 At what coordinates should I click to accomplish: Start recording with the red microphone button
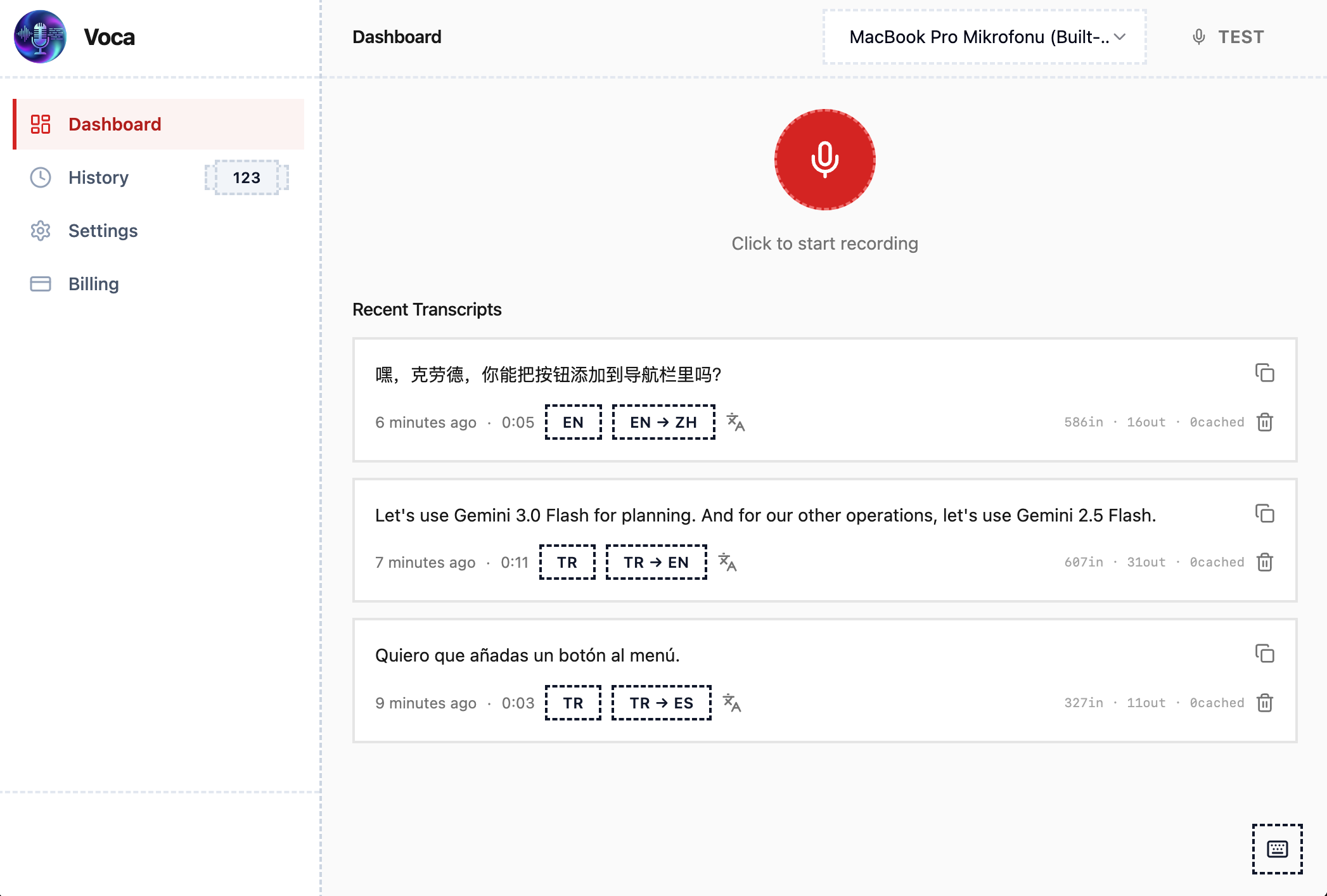[824, 160]
